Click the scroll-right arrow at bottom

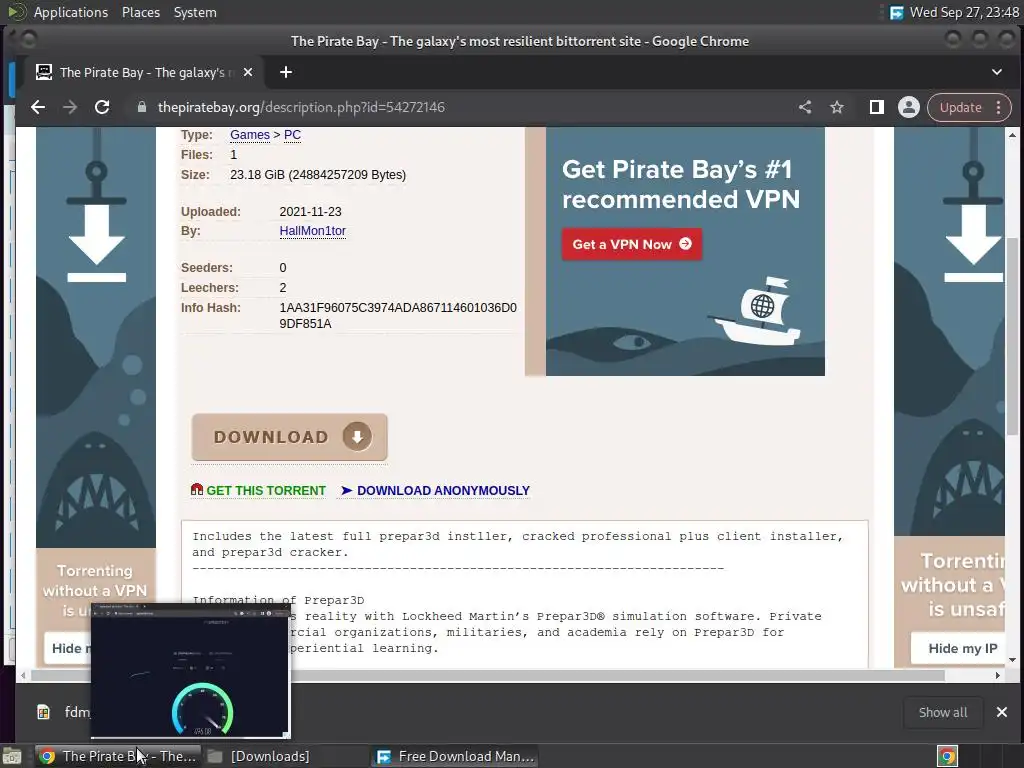(x=997, y=675)
